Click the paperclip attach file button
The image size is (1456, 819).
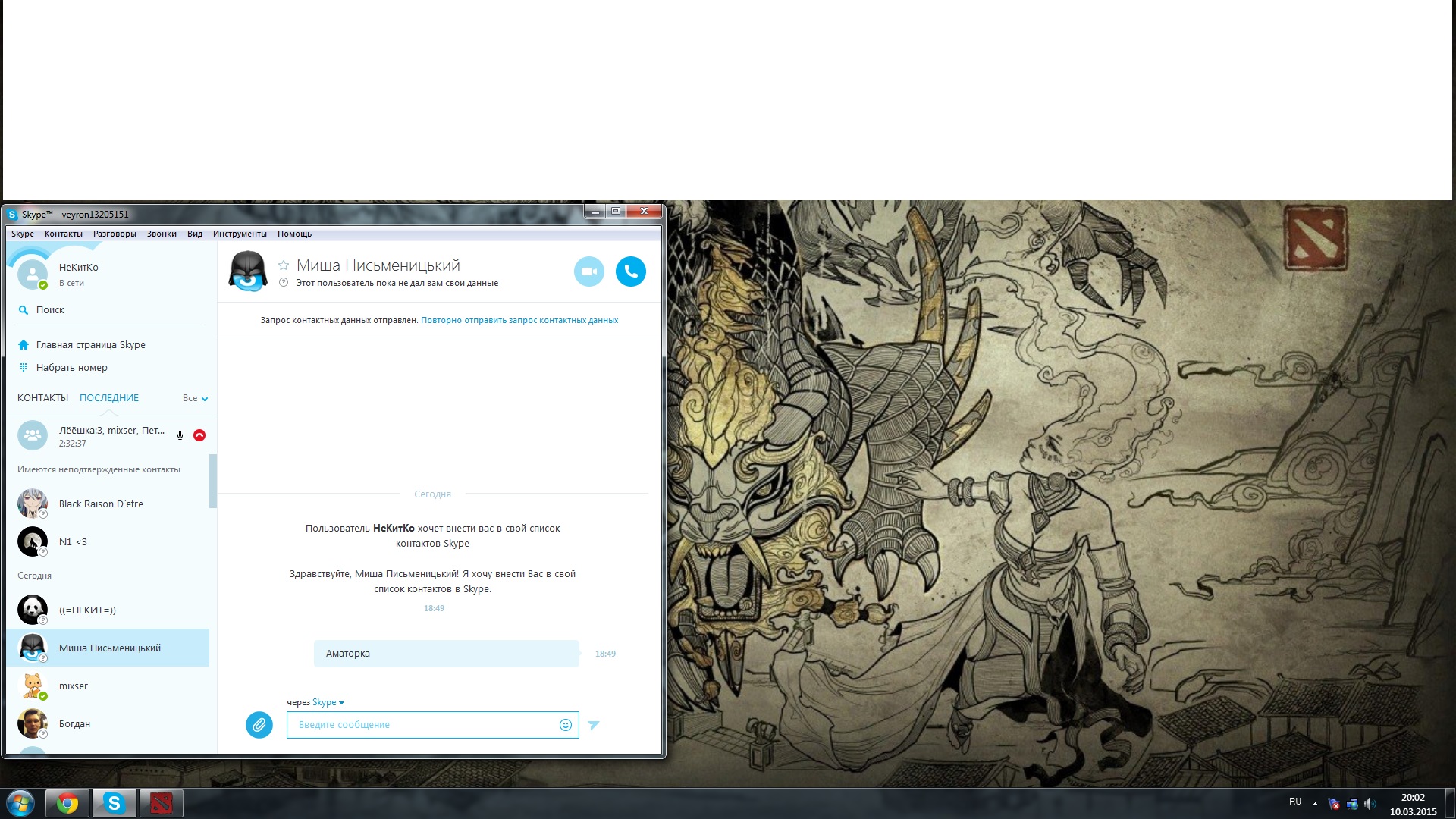259,725
